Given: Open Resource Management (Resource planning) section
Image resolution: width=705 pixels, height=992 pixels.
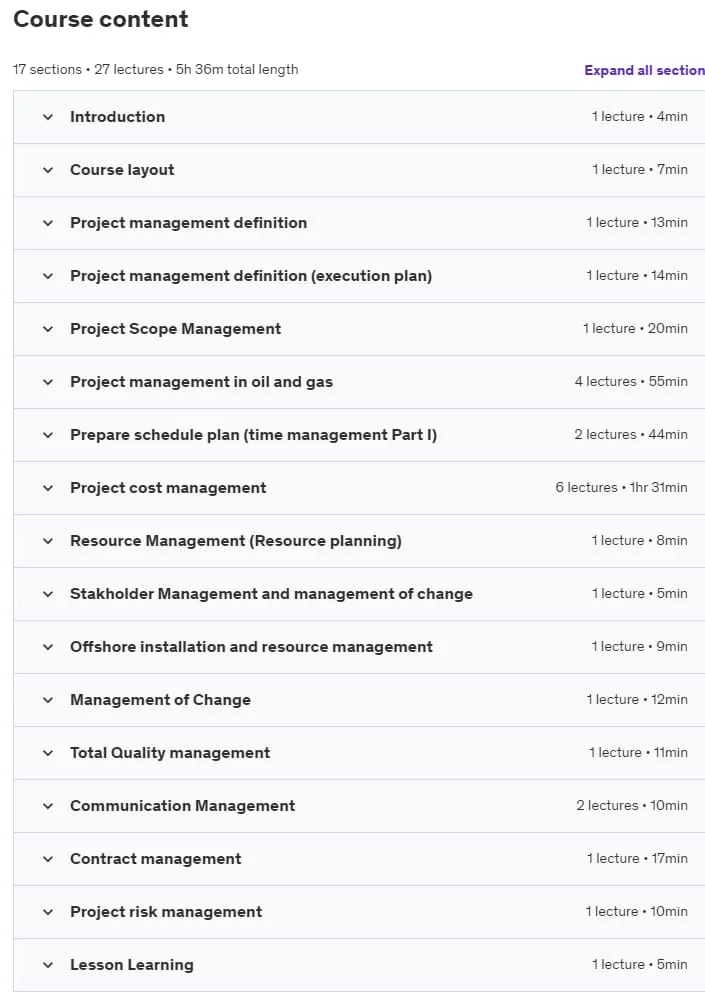Looking at the screenshot, I should click(359, 541).
